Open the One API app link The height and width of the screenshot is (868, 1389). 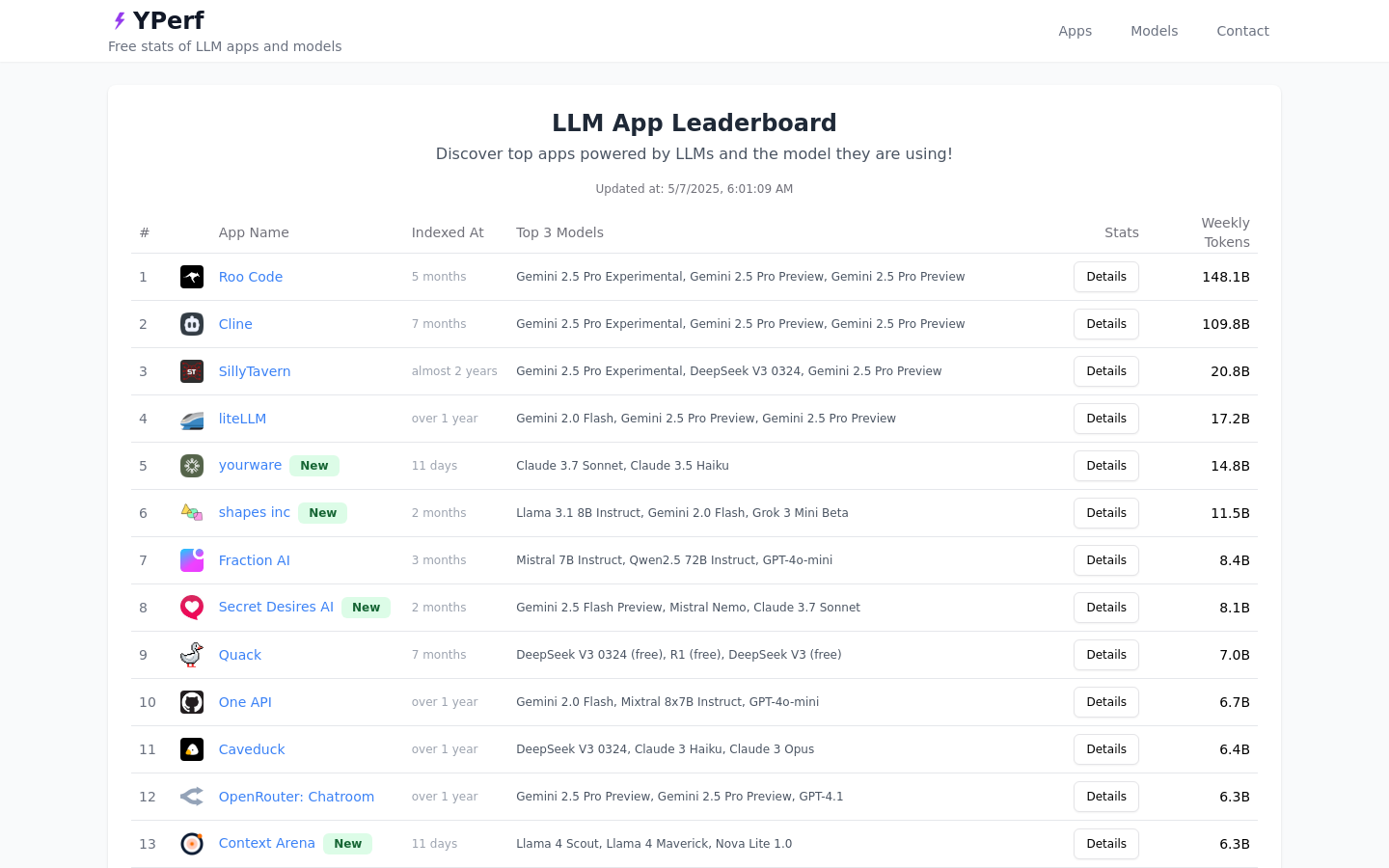pyautogui.click(x=245, y=702)
